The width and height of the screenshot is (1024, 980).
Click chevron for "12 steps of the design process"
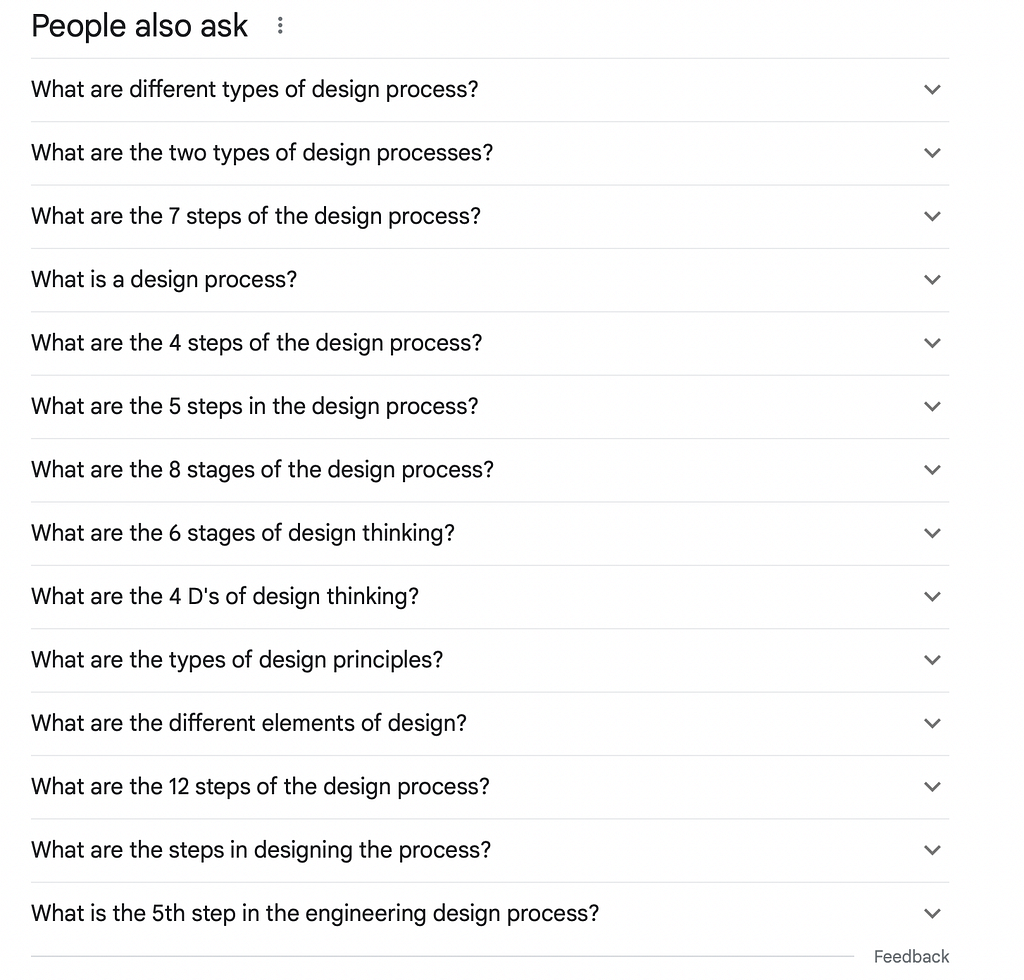[932, 787]
